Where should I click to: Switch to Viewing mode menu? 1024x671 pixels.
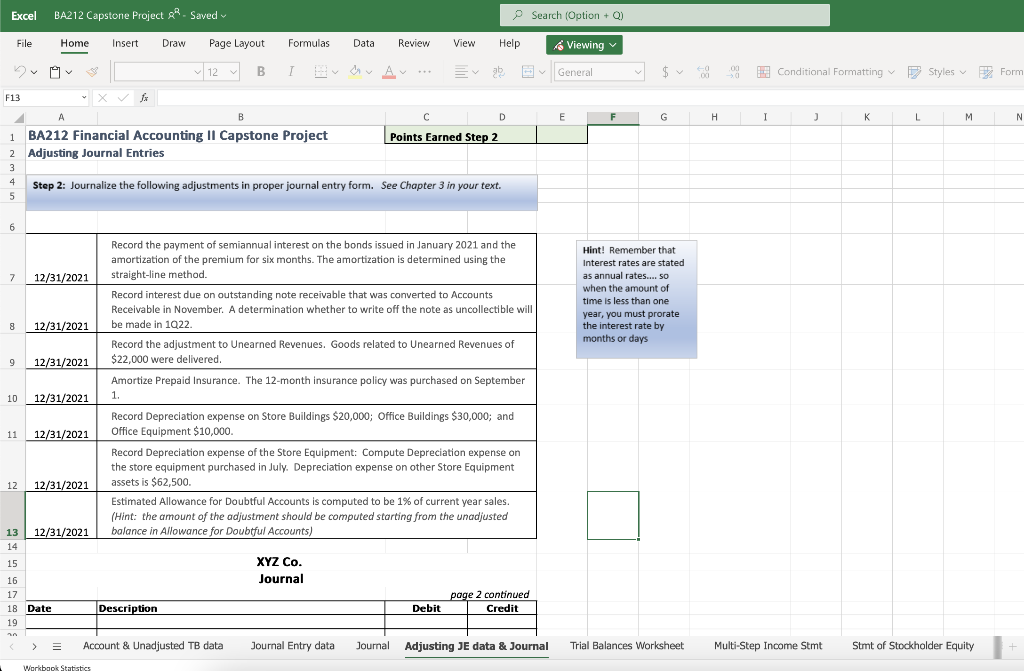[584, 45]
